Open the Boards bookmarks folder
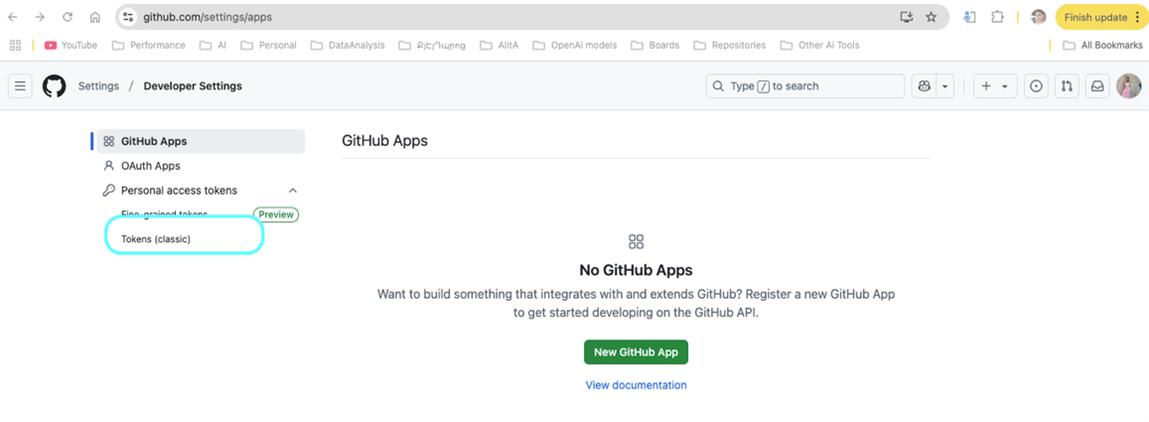The width and height of the screenshot is (1149, 422). point(655,45)
